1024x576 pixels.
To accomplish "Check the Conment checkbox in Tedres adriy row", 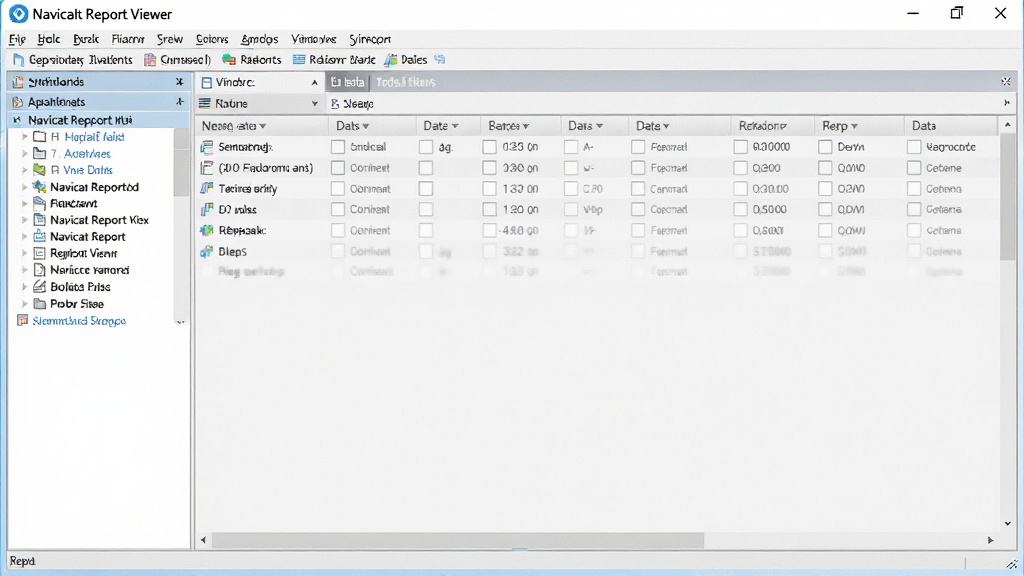I will click(338, 189).
